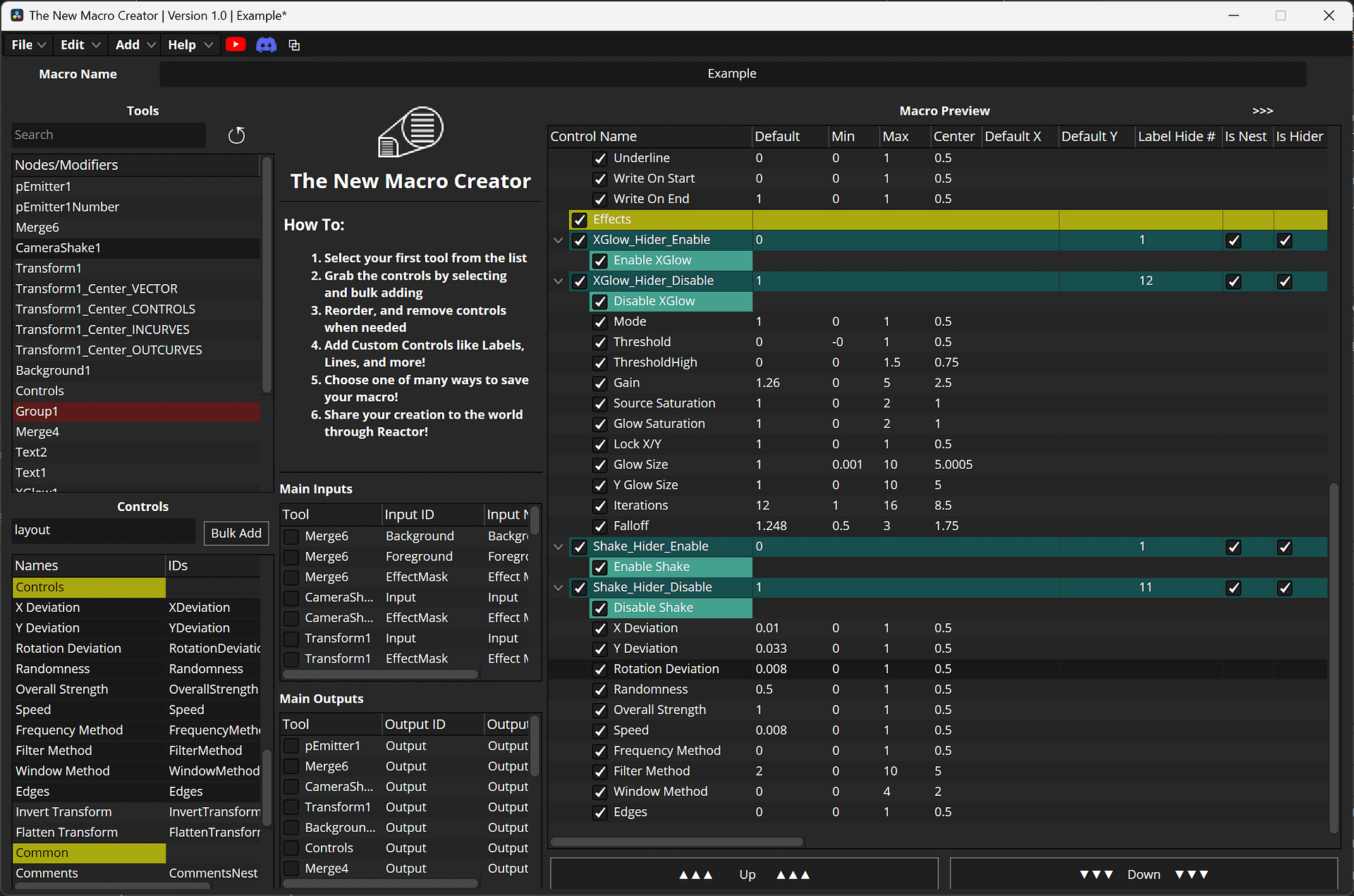Click the Macro Preview horizontal scrollbar
This screenshot has width=1354, height=896.
click(x=677, y=842)
